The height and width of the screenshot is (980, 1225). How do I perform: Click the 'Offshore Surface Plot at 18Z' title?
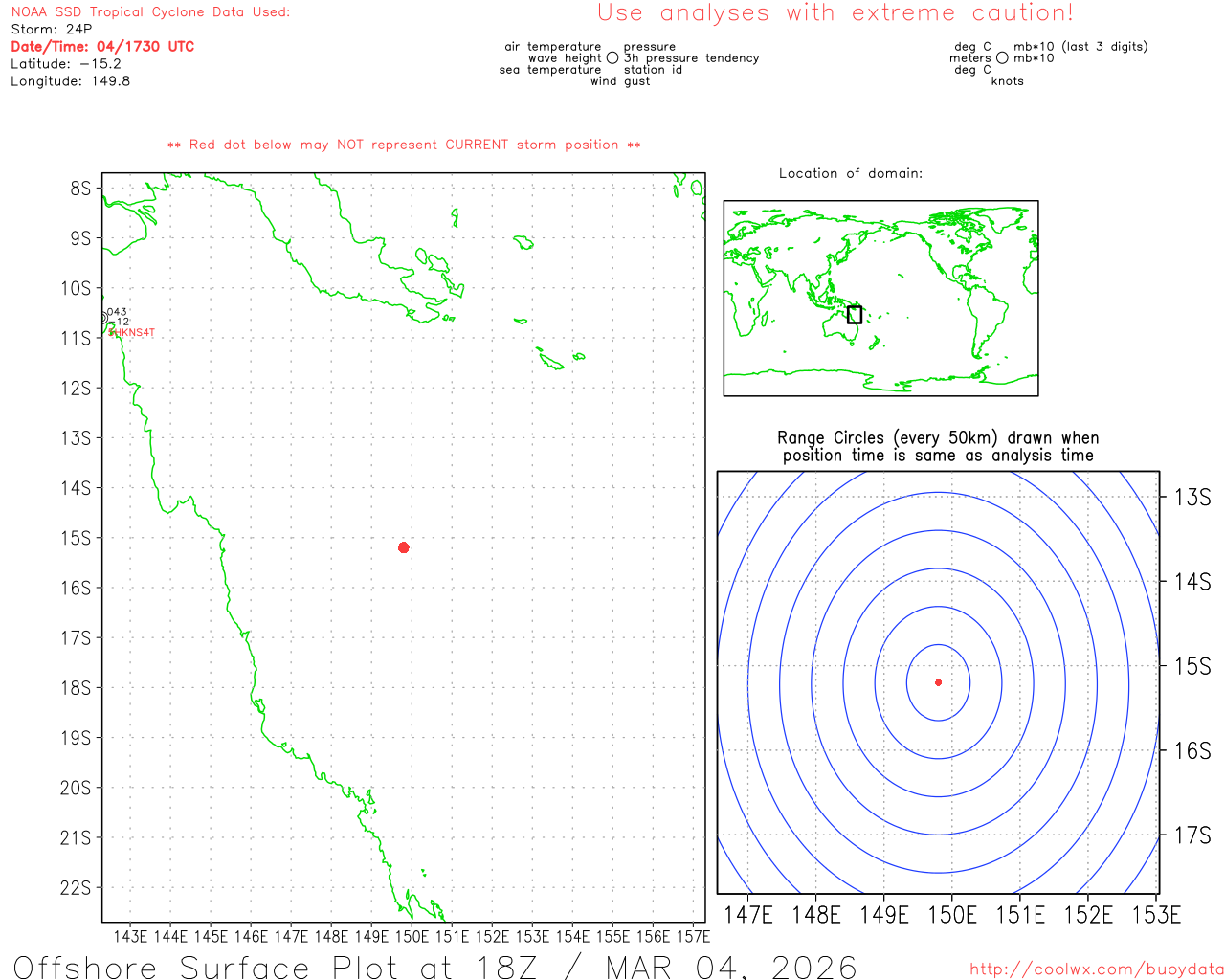coord(435,967)
